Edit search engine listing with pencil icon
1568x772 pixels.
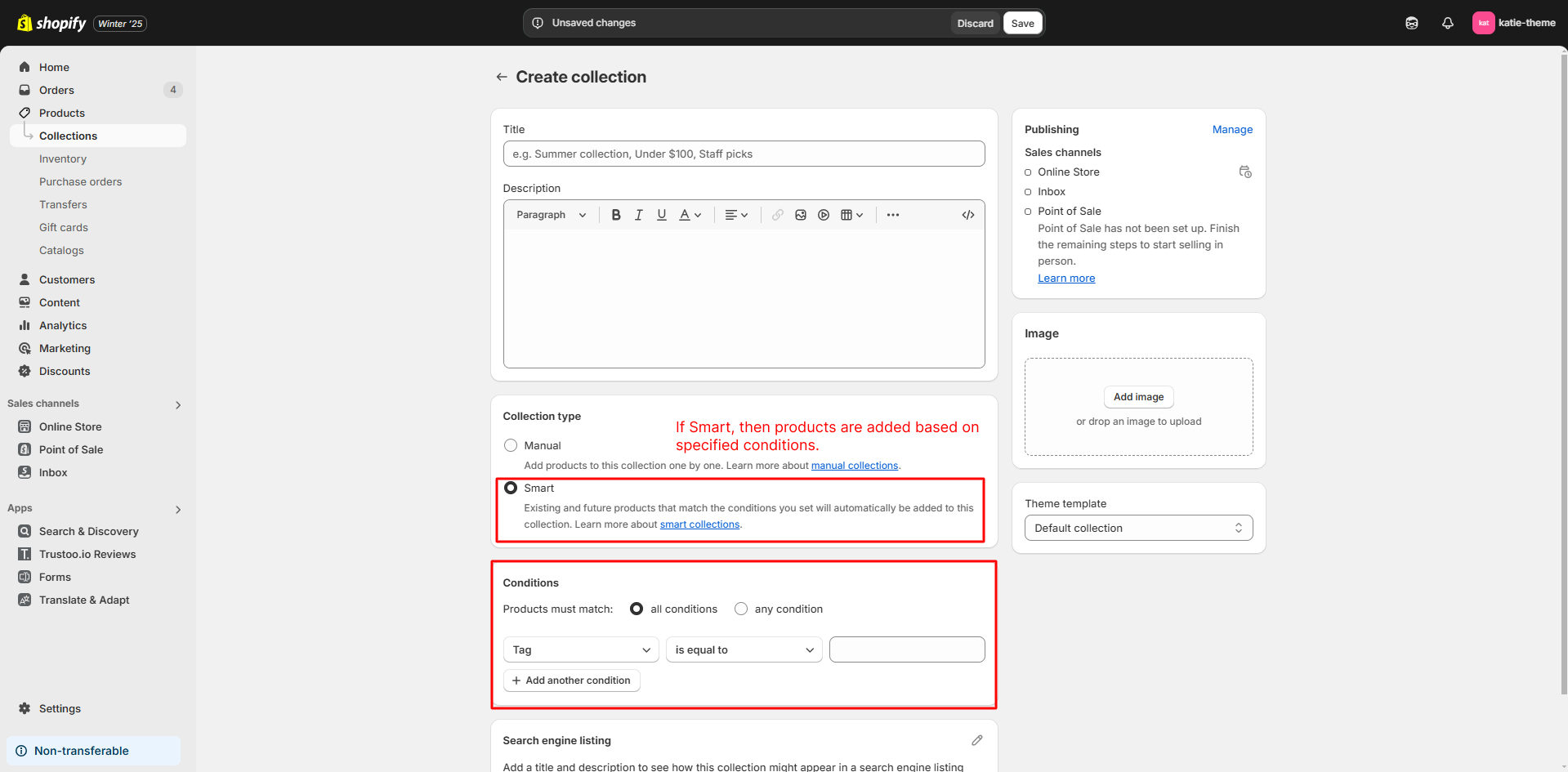[977, 740]
